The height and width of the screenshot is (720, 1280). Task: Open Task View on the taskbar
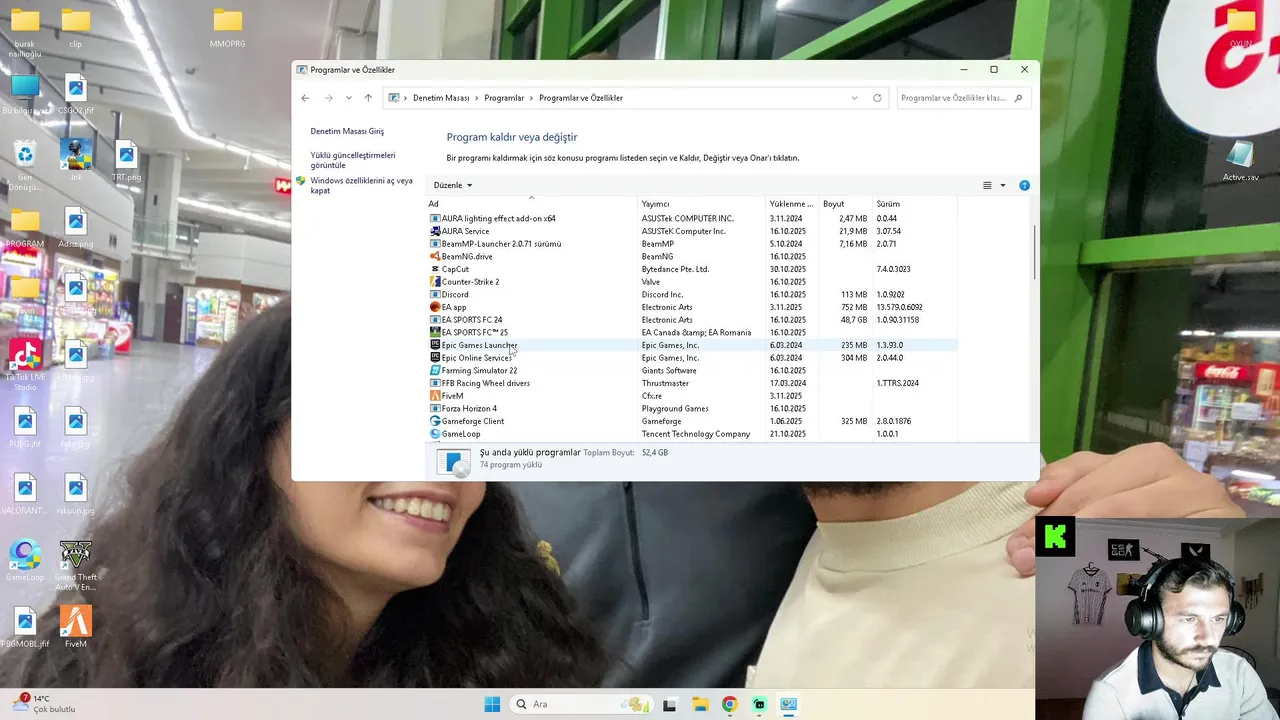[x=669, y=704]
